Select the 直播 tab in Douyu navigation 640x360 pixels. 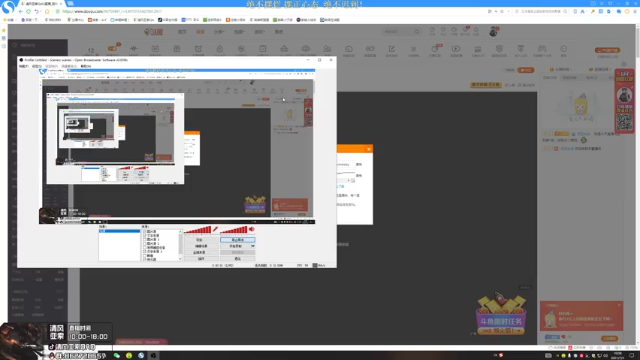point(200,32)
